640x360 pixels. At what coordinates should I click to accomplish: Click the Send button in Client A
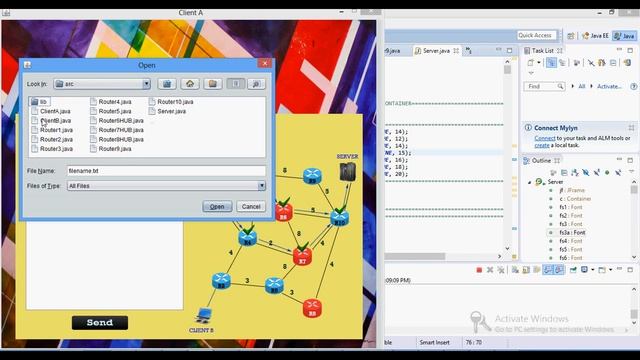click(100, 322)
